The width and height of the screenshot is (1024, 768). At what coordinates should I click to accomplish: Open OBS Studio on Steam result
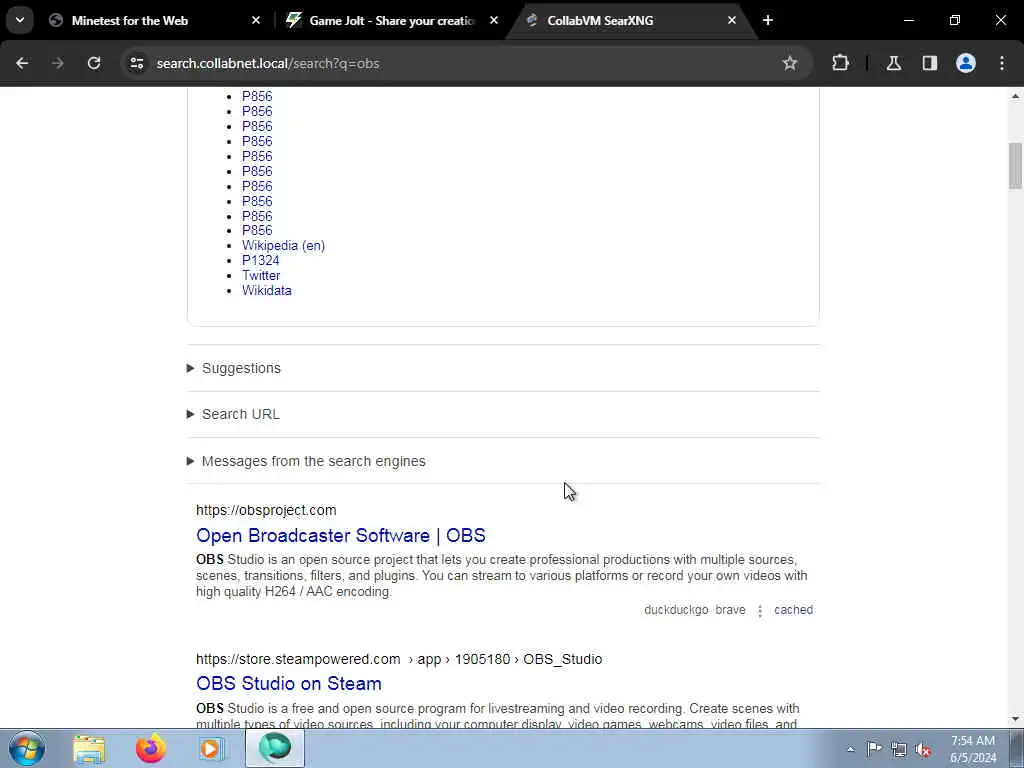click(x=289, y=684)
